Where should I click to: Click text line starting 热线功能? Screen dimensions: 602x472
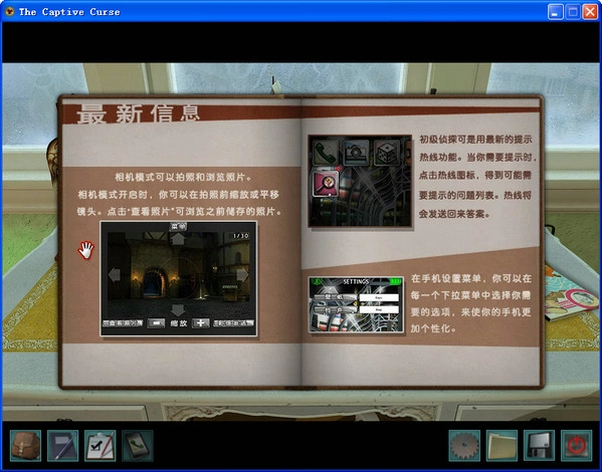[x=478, y=157]
